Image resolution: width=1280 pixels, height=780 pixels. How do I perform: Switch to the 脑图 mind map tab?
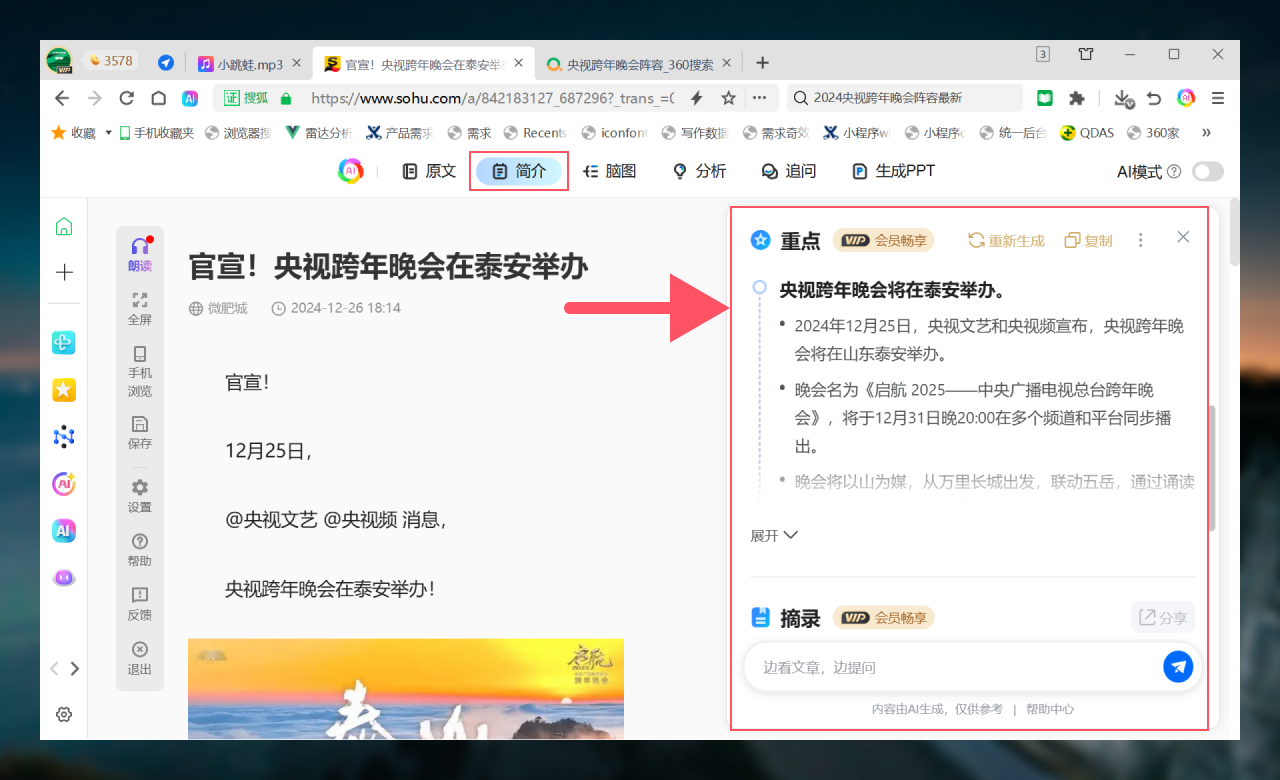coord(610,171)
